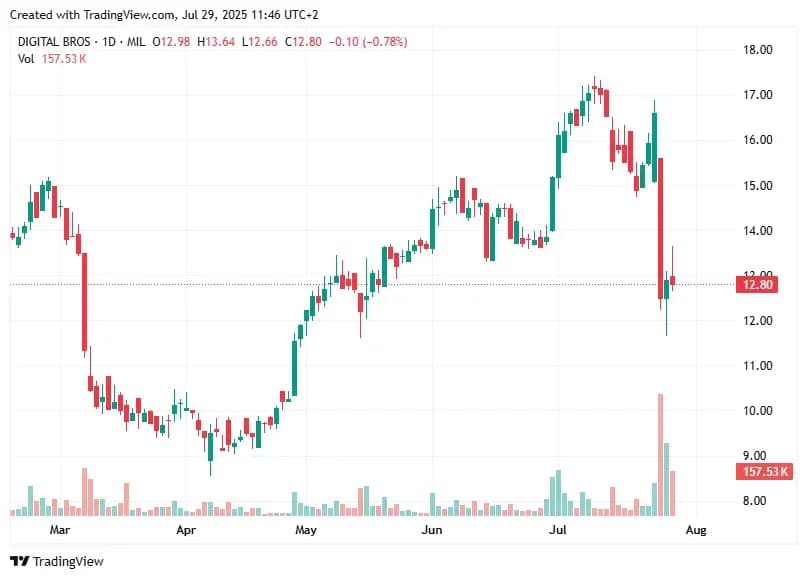
Task: Select the DIGITAL BROS symbol title
Action: click(x=54, y=42)
